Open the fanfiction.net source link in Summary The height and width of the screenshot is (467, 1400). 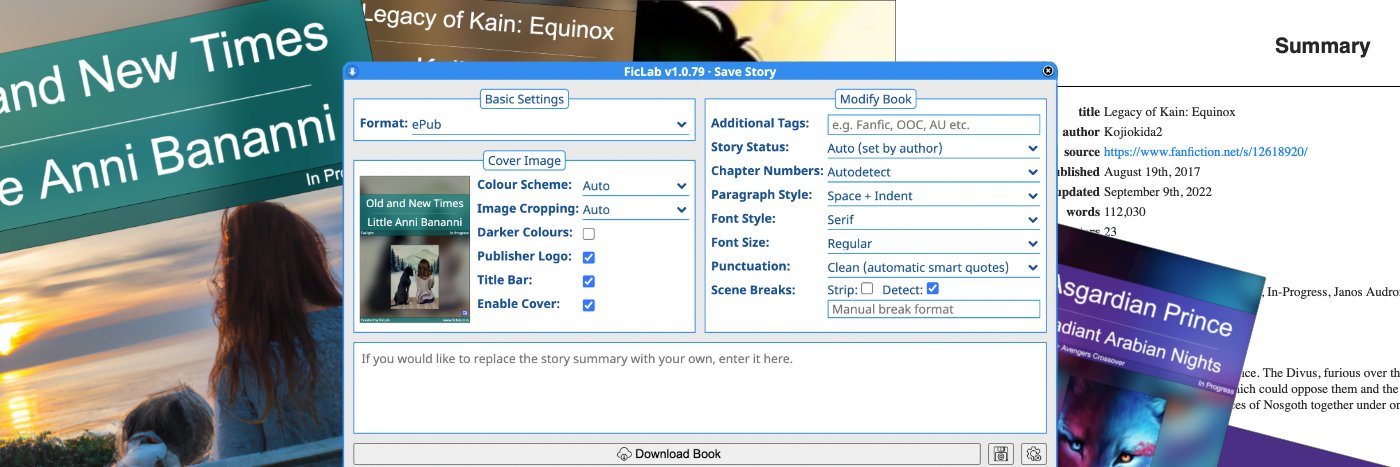pos(1205,152)
